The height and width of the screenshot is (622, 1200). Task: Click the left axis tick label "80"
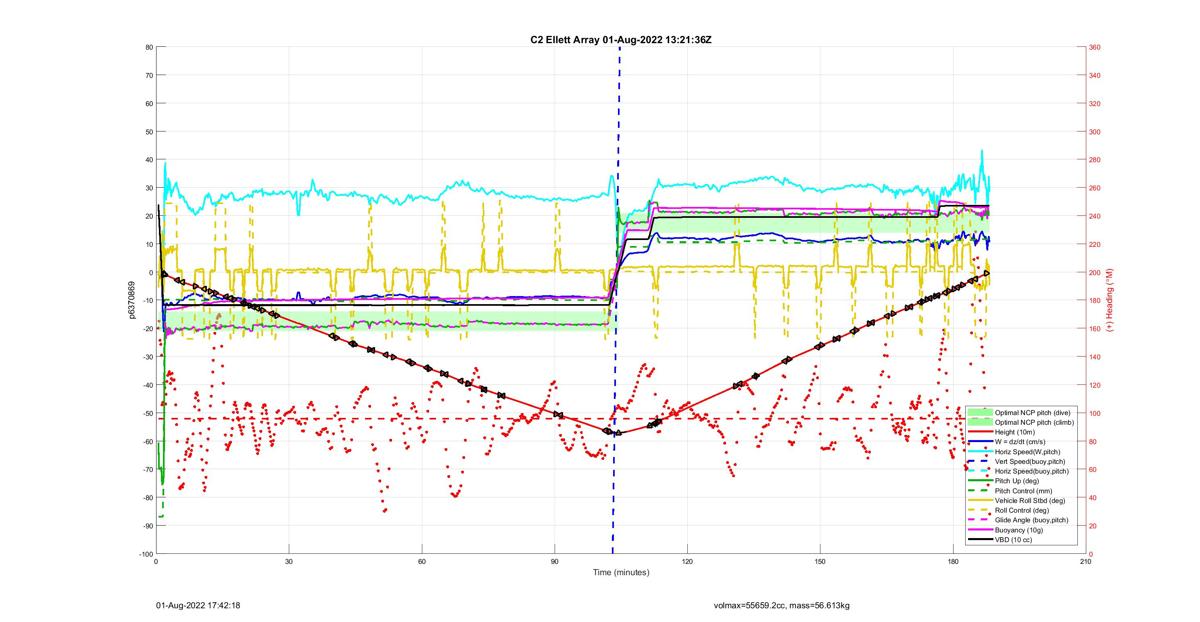coord(148,47)
